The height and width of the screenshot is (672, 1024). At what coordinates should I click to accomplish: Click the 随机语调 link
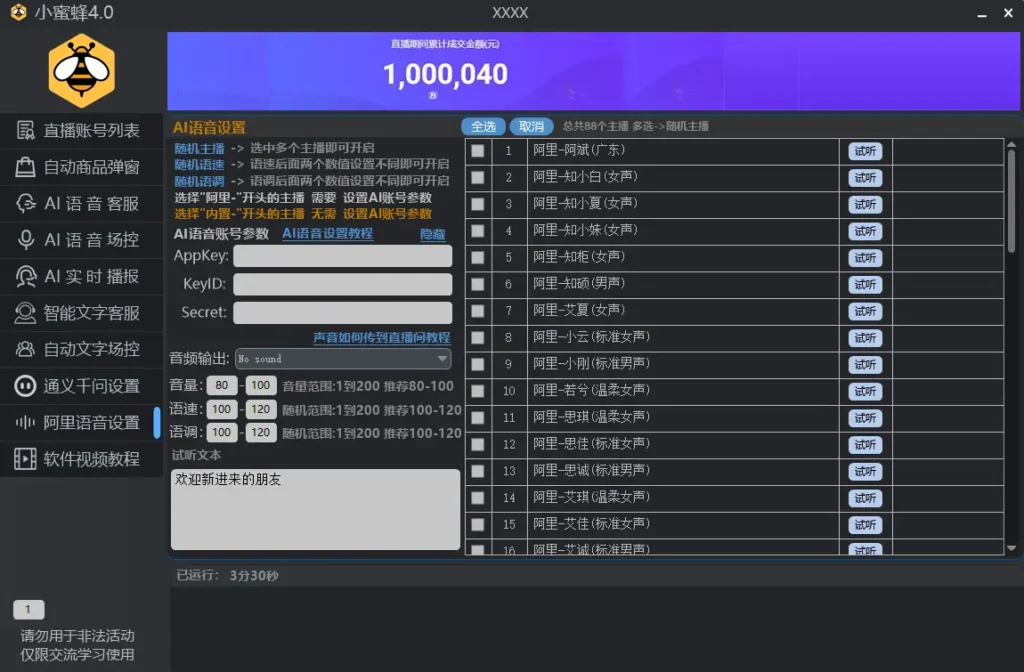click(199, 181)
